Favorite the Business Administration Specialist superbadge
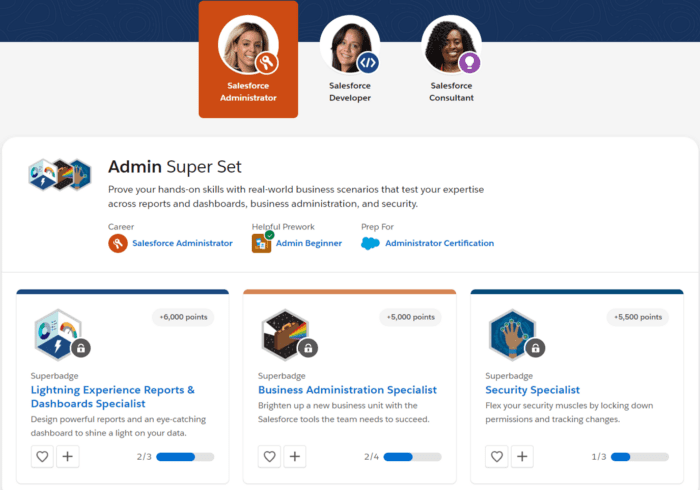Screen dimensions: 700x490 coord(269,457)
